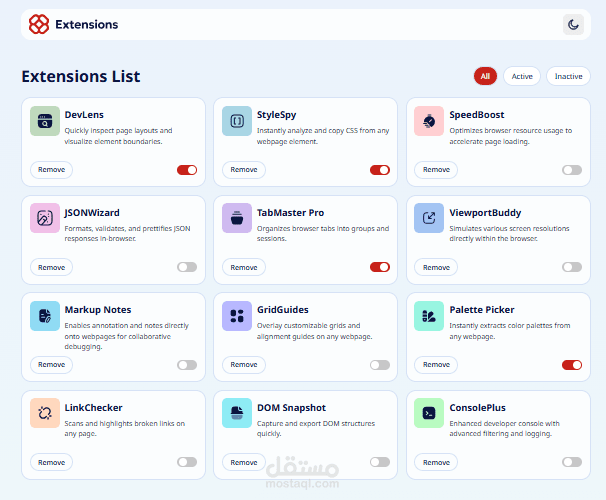The height and width of the screenshot is (500, 606).
Task: Click the 'JSONWizard' title text
Action: (x=92, y=213)
